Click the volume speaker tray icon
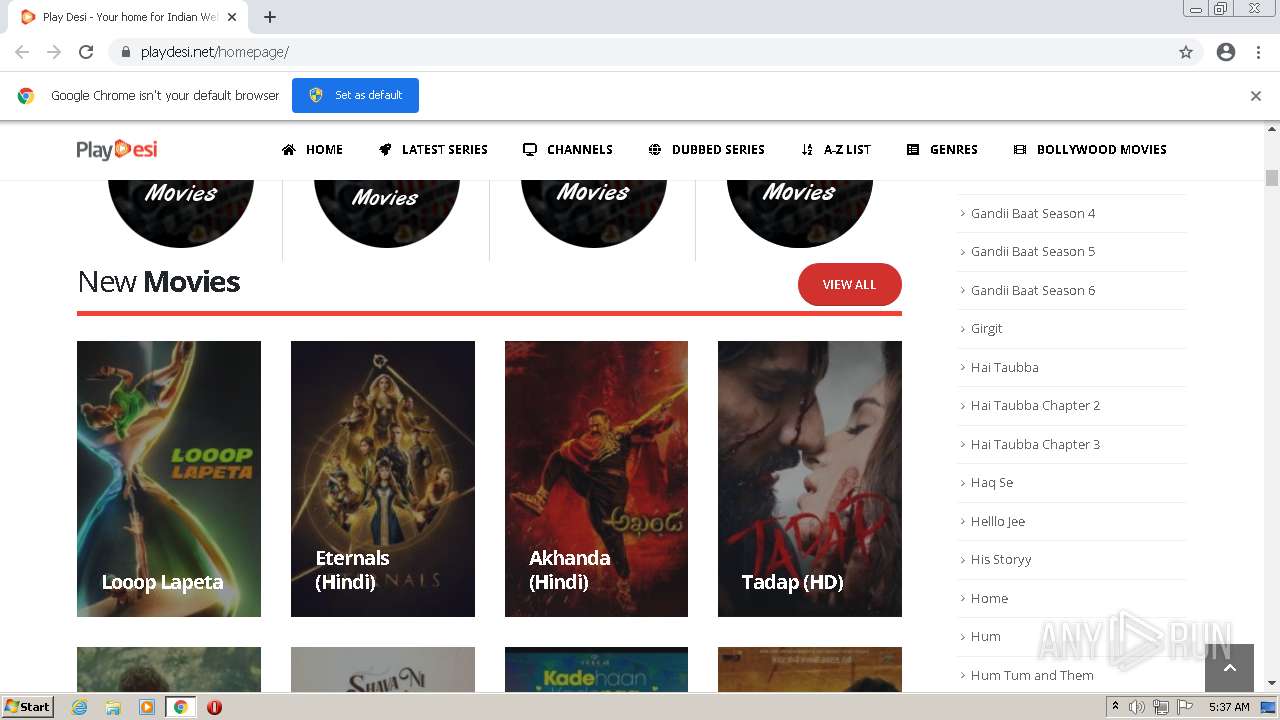The height and width of the screenshot is (720, 1280). [1137, 707]
